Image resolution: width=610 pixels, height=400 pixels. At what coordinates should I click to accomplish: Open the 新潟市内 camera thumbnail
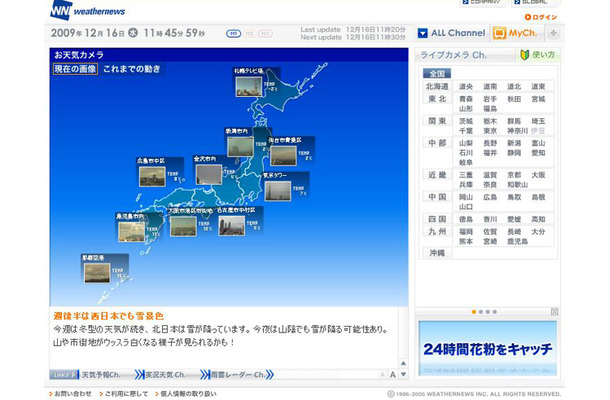point(240,146)
